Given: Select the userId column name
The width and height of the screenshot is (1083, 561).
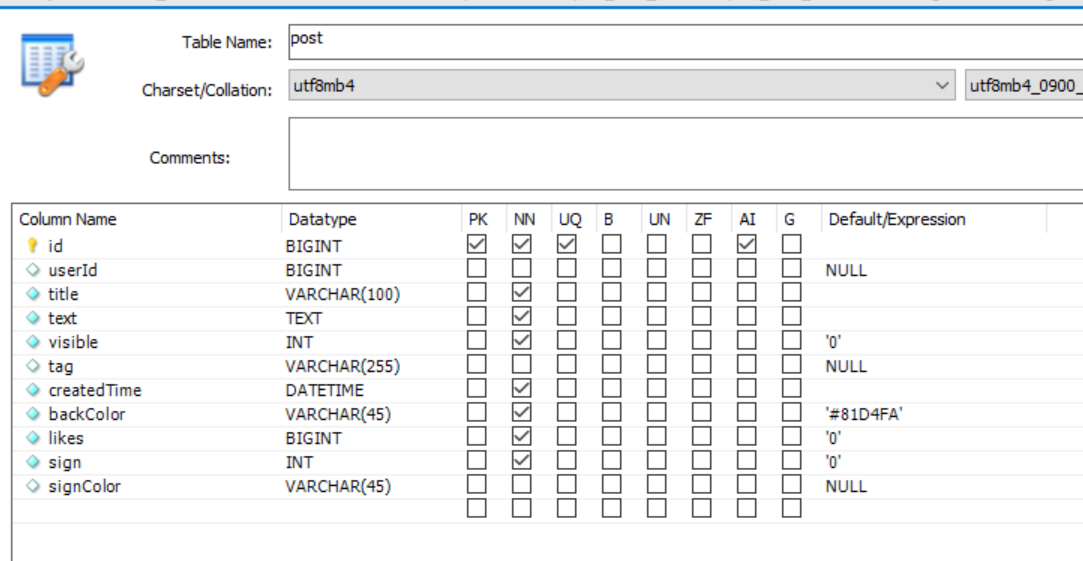Looking at the screenshot, I should [73, 269].
